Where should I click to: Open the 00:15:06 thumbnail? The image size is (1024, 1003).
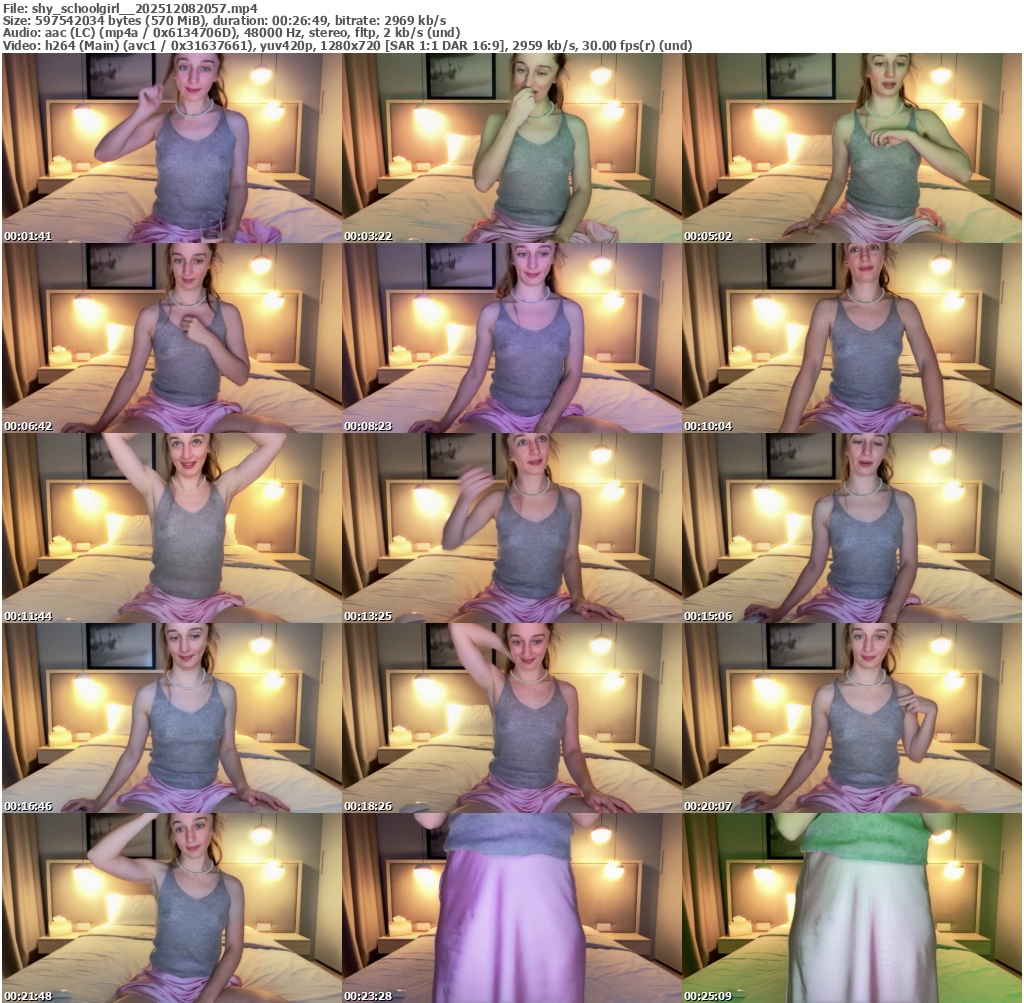pyautogui.click(x=852, y=528)
